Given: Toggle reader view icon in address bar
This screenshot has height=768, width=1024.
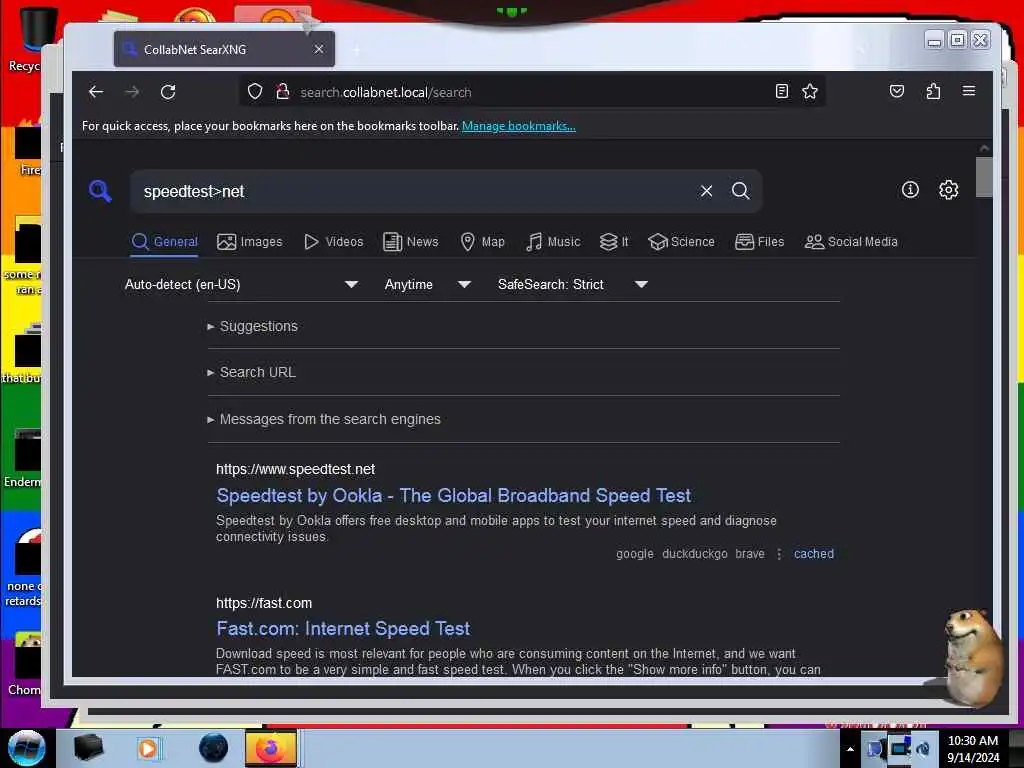Looking at the screenshot, I should (782, 92).
